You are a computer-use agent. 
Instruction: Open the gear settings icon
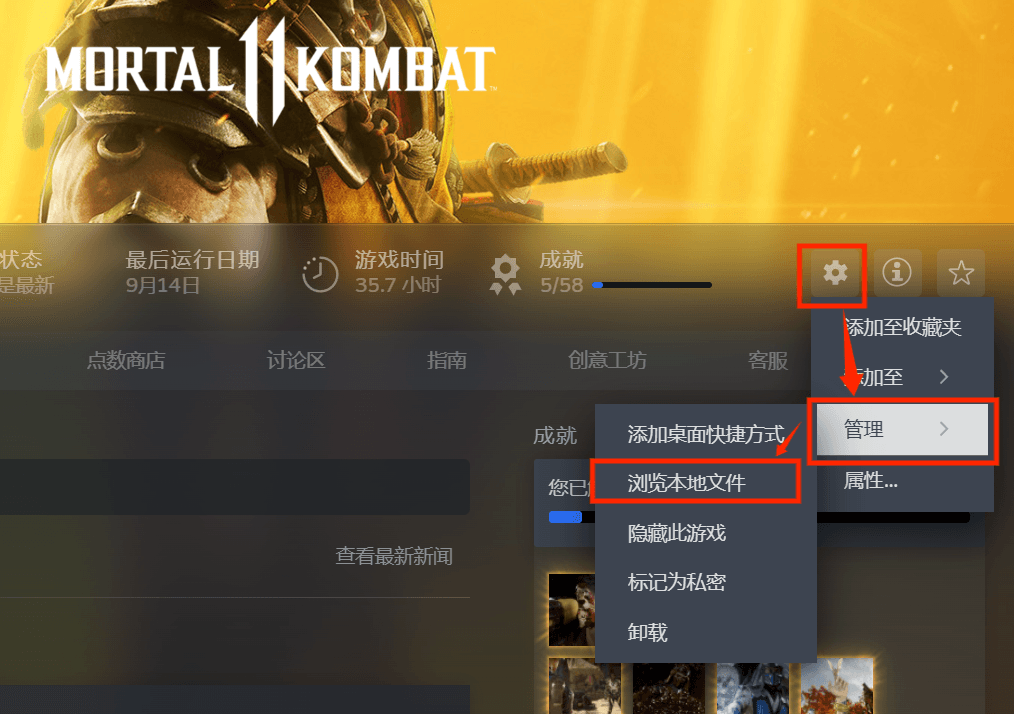[835, 272]
